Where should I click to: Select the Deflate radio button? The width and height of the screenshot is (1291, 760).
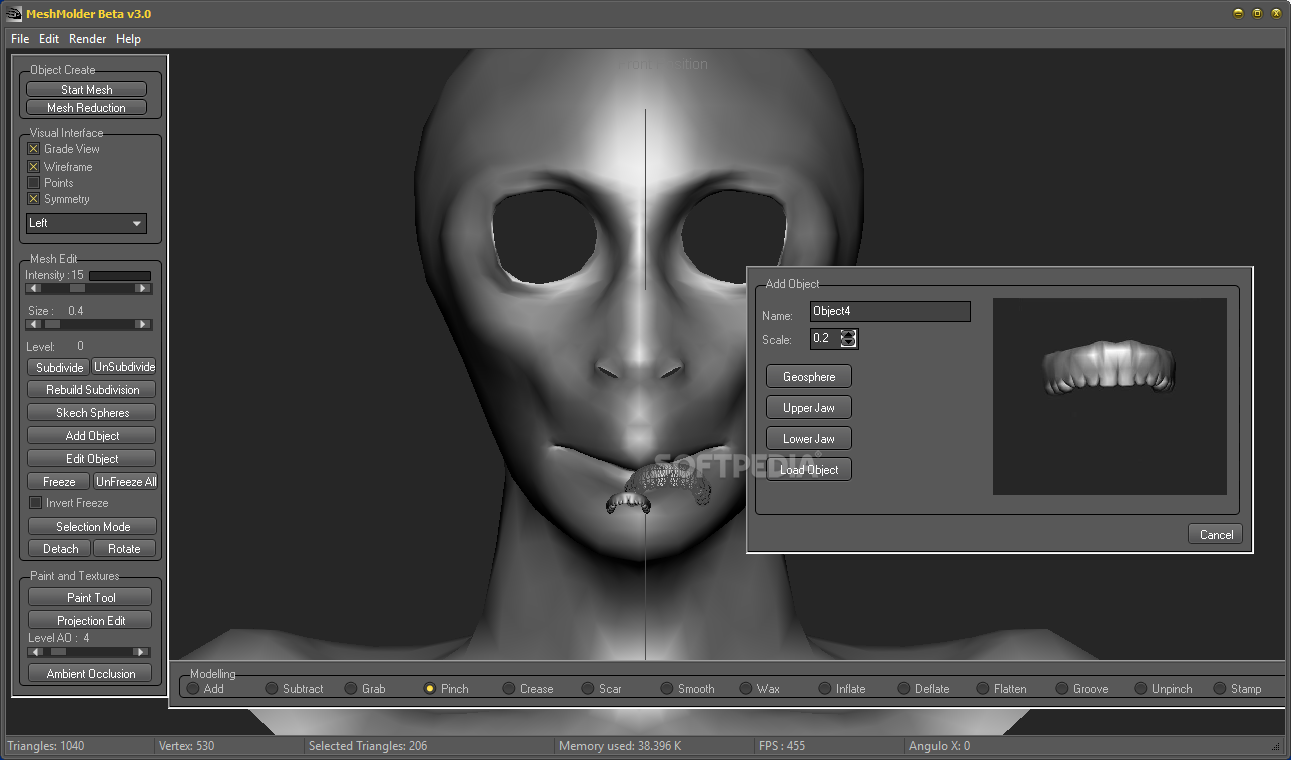tap(904, 688)
